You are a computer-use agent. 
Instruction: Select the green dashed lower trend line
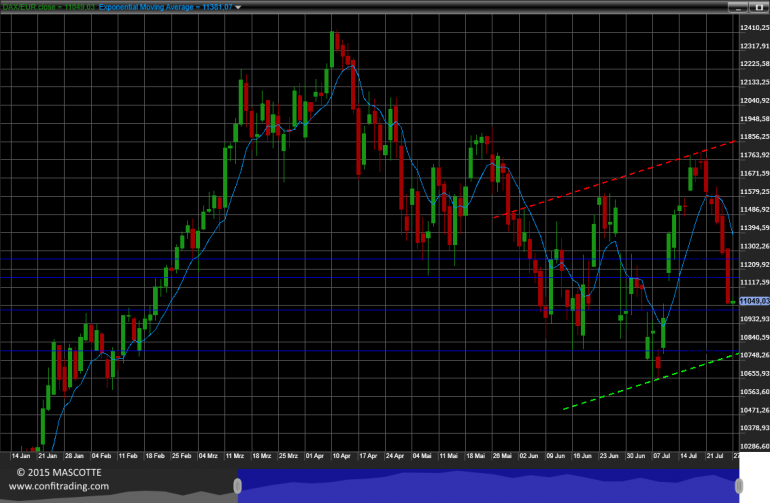(651, 381)
